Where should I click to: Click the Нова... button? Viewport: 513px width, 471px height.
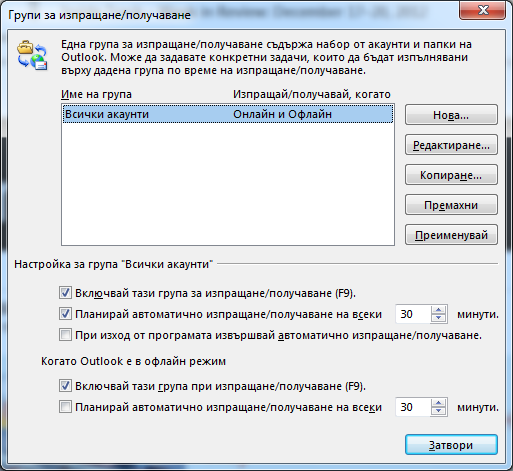pos(451,115)
